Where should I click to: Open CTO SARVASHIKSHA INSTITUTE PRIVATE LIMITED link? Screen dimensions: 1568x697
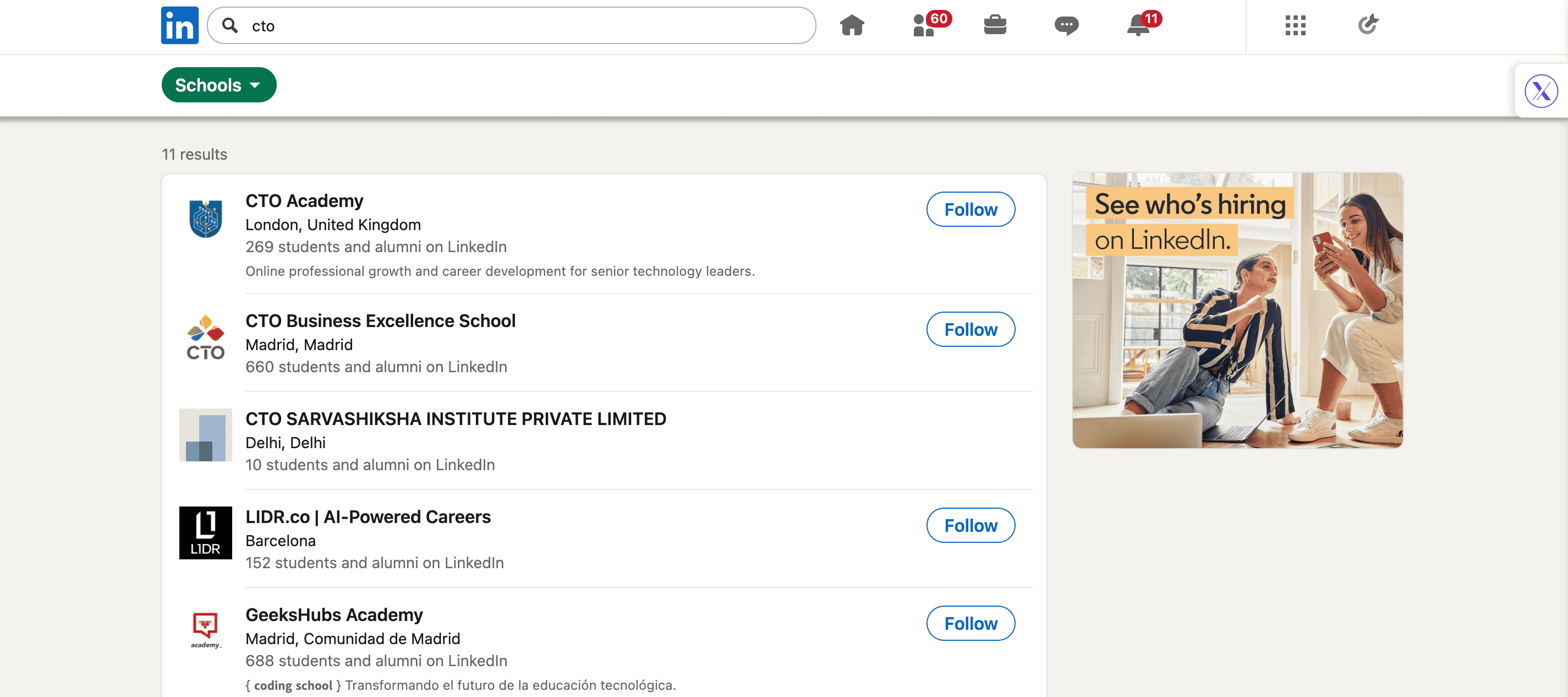(456, 418)
